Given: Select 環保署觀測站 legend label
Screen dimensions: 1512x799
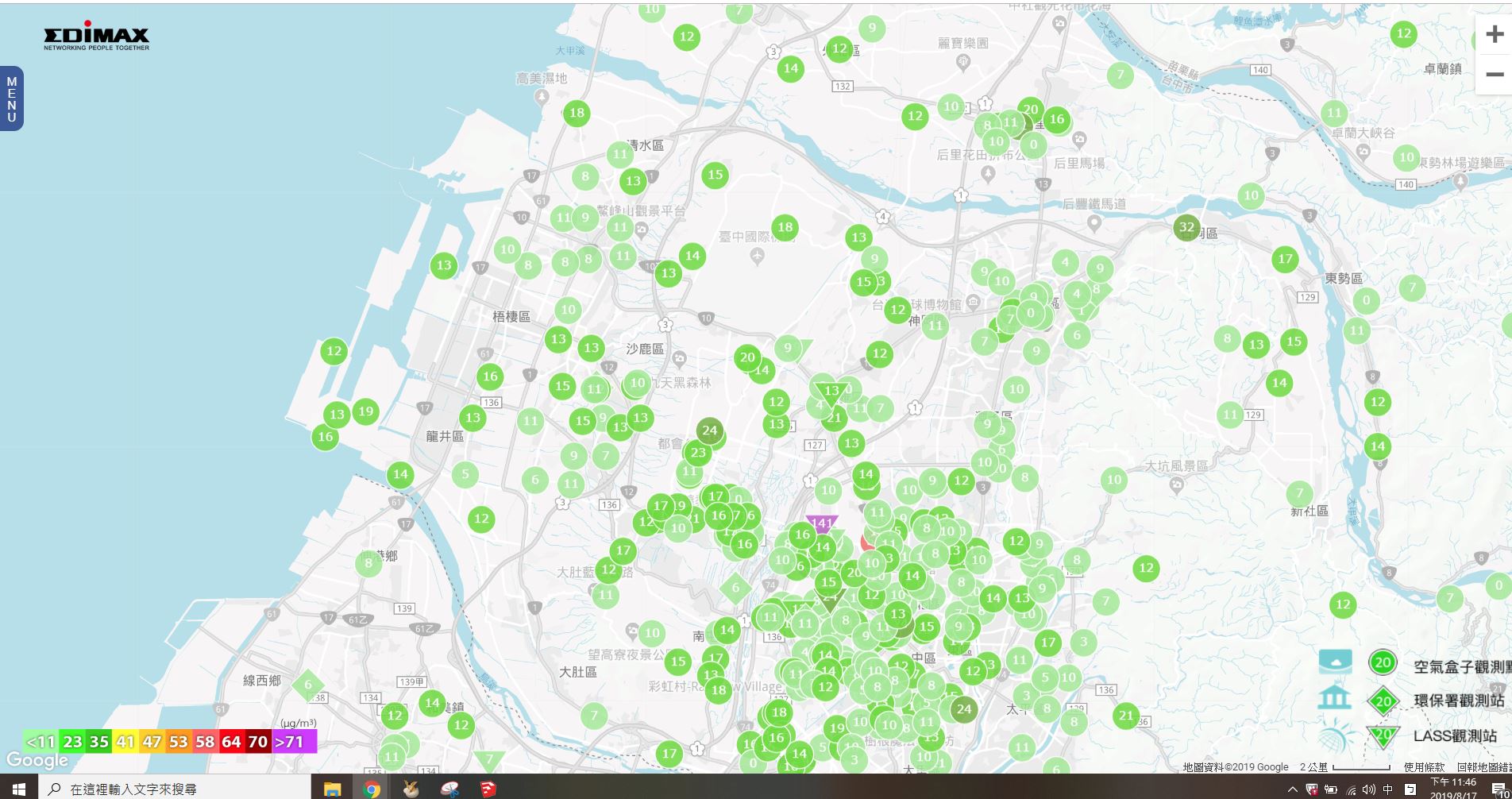Looking at the screenshot, I should tap(1459, 701).
